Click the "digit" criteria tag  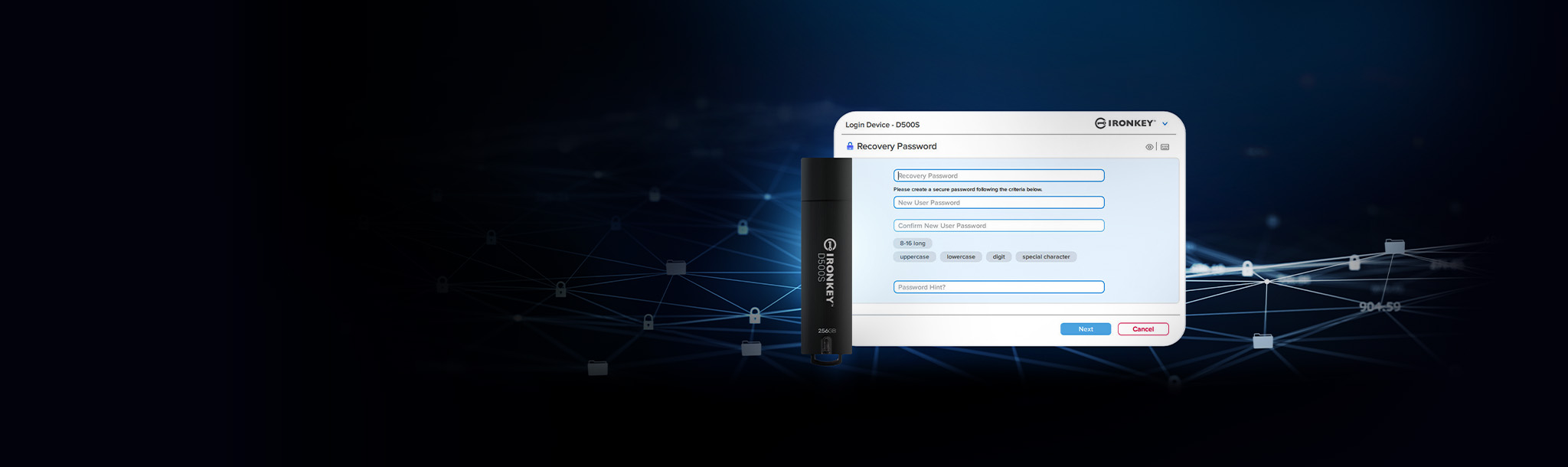(998, 257)
